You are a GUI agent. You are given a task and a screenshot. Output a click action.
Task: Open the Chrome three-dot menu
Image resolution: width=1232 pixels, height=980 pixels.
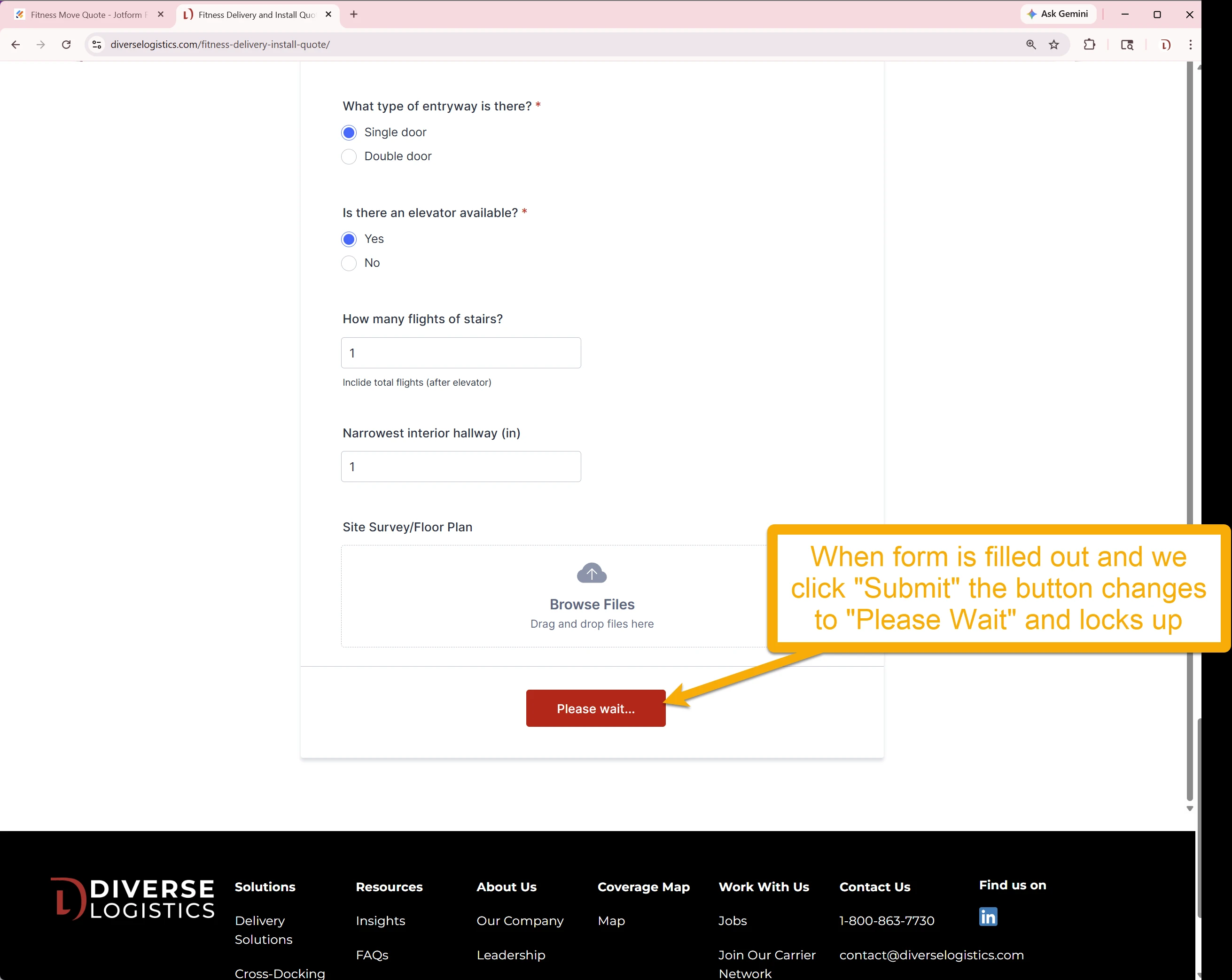(1190, 44)
